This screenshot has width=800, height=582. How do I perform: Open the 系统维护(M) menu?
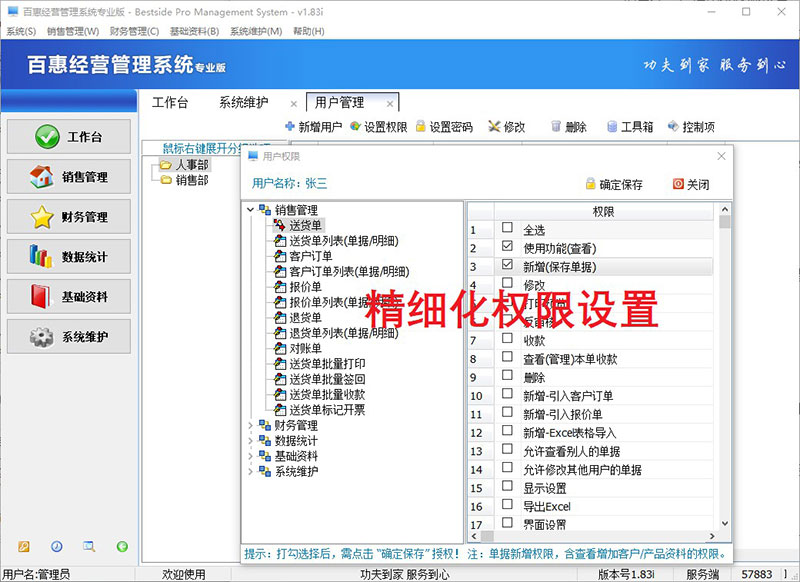point(256,31)
